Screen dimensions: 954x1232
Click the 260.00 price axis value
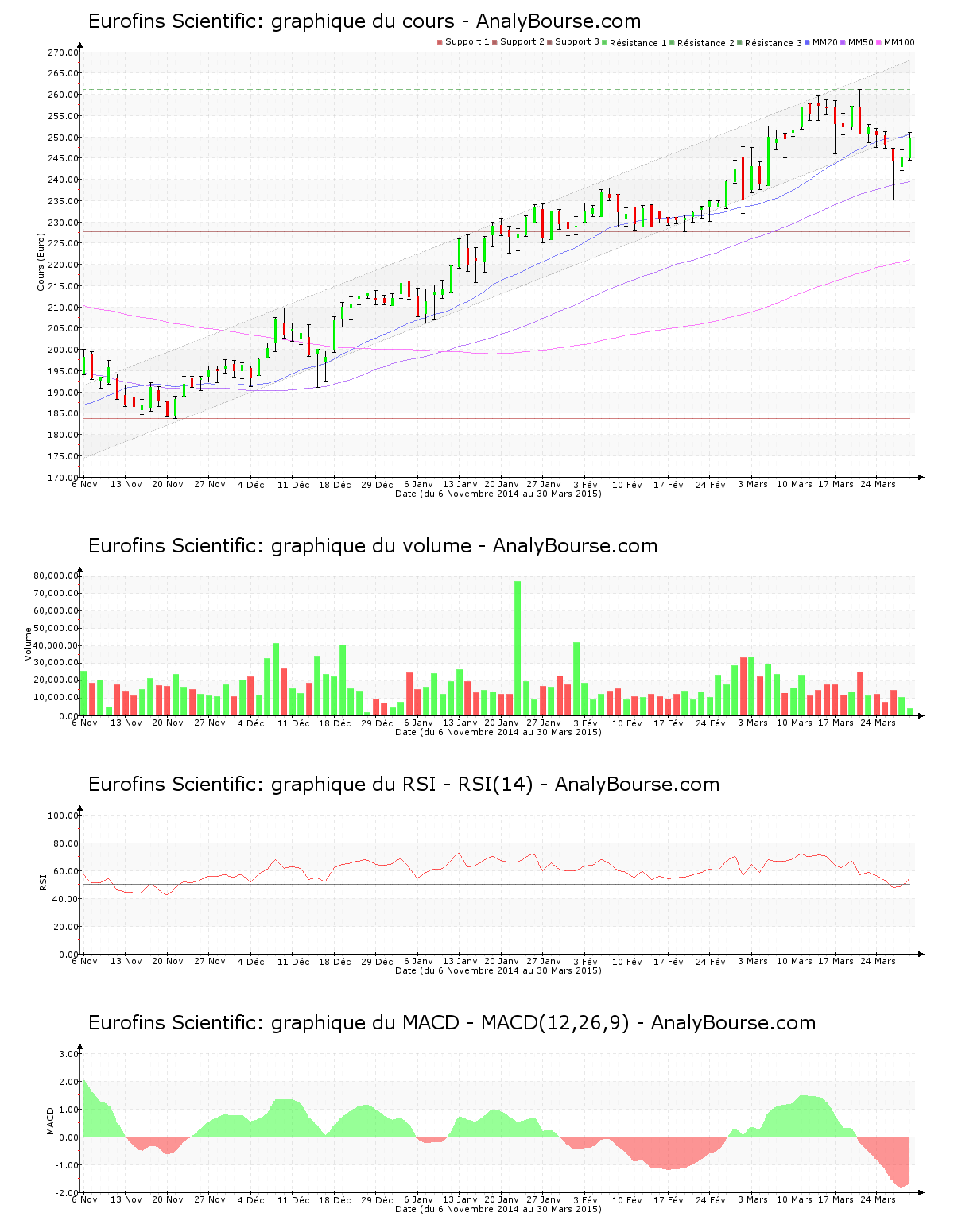(x=63, y=95)
